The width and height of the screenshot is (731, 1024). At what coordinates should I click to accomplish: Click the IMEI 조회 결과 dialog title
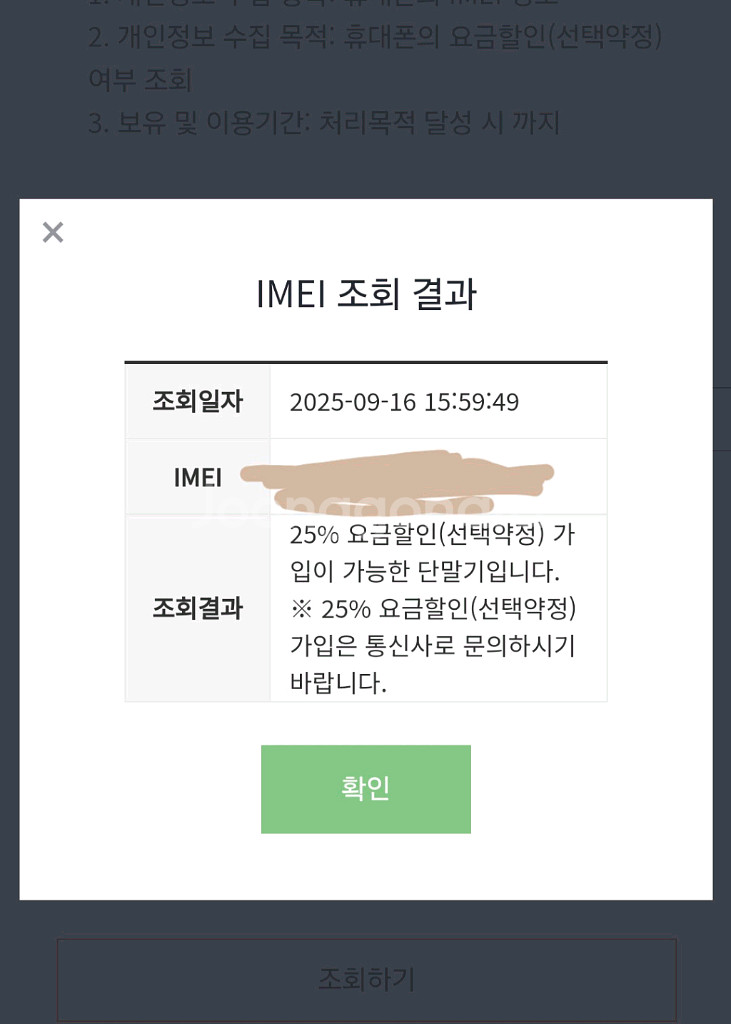[x=366, y=294]
